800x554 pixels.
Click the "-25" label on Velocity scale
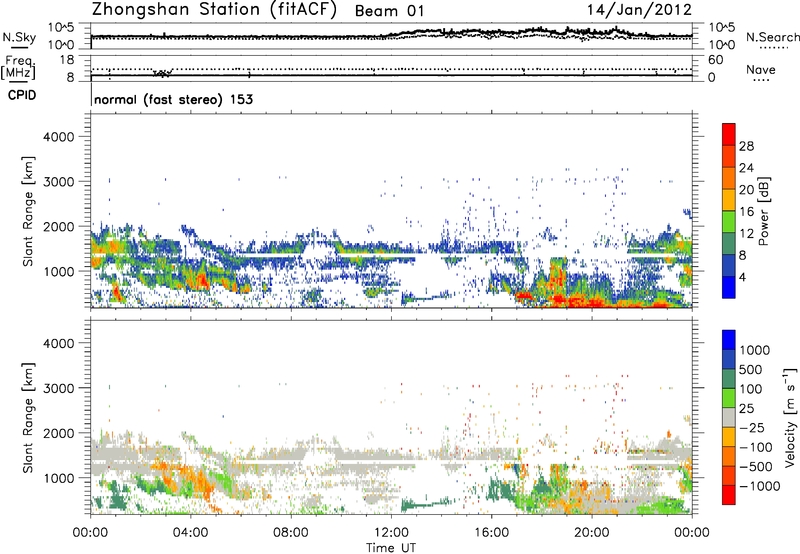[x=751, y=428]
